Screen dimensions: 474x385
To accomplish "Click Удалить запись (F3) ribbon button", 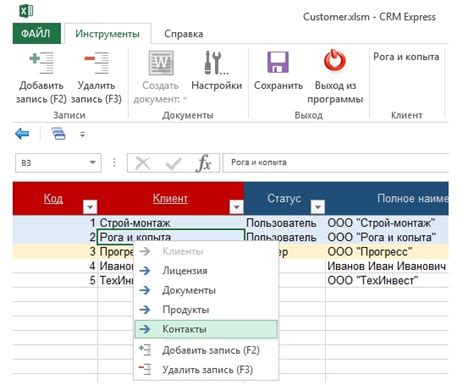I will tap(96, 77).
